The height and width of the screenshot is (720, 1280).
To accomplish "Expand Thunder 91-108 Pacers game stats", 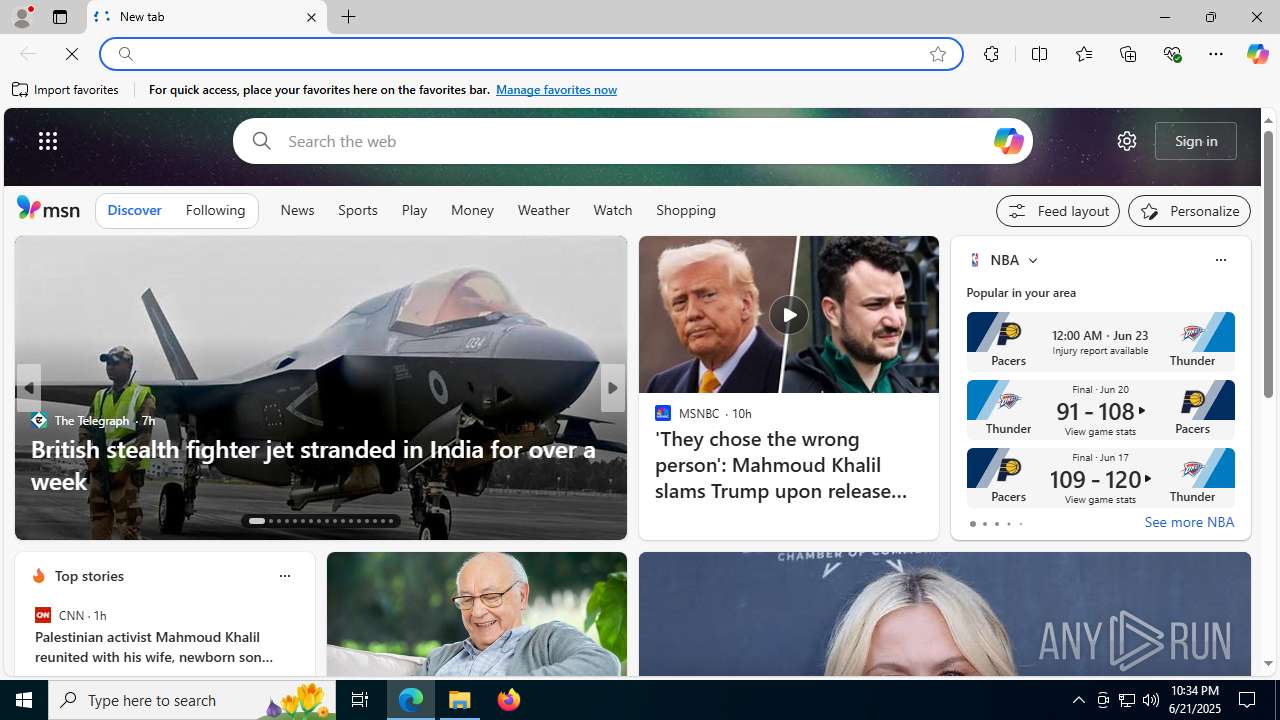I will 1100,410.
